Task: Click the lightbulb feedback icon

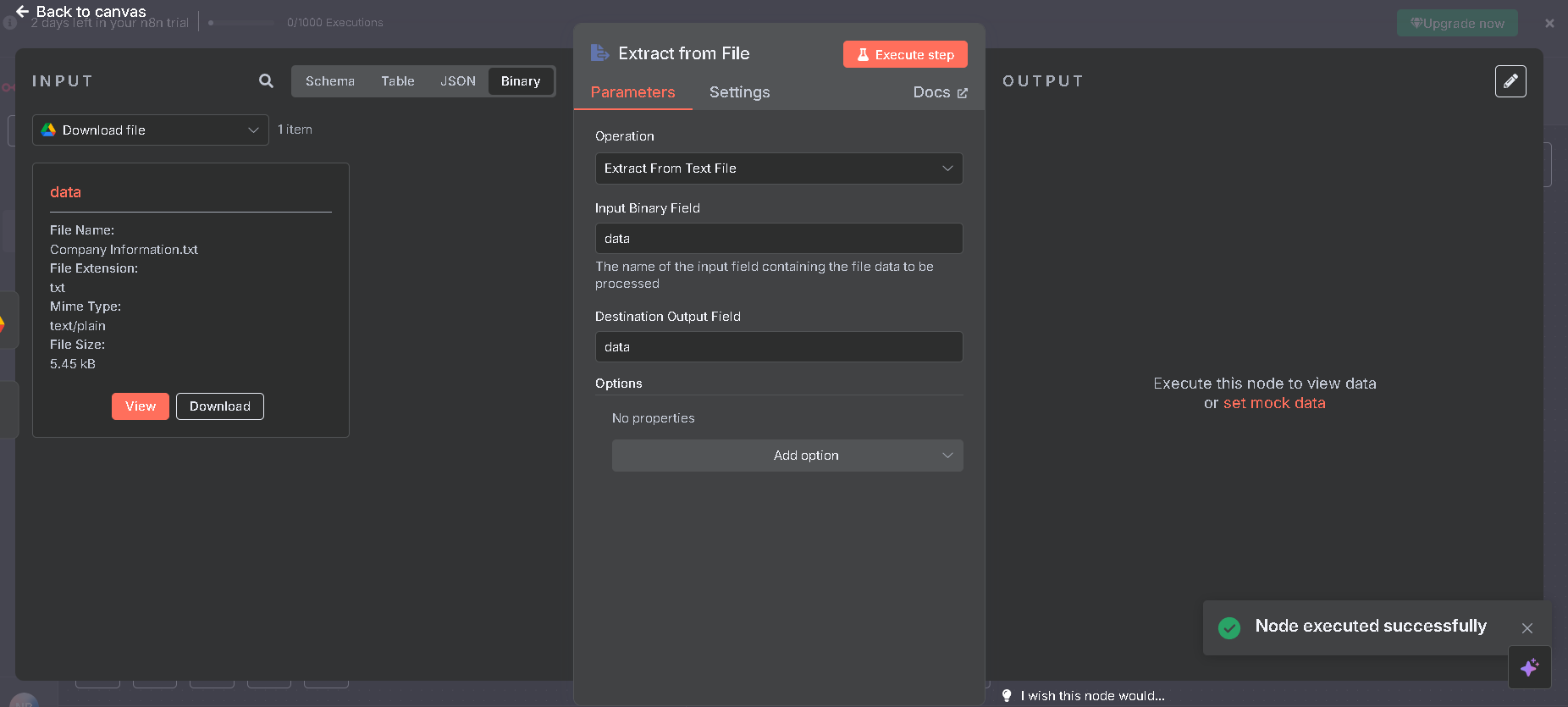Action: click(x=1007, y=696)
